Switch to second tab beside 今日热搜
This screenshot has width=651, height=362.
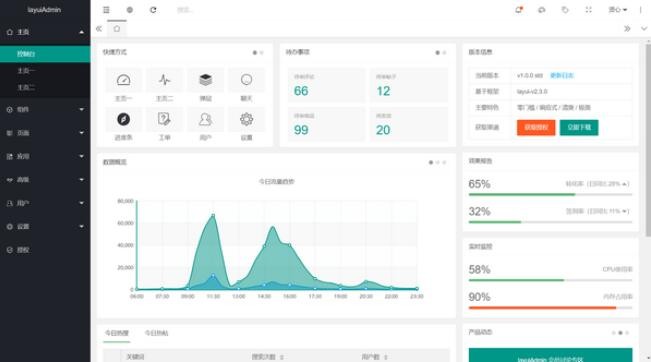click(x=156, y=333)
